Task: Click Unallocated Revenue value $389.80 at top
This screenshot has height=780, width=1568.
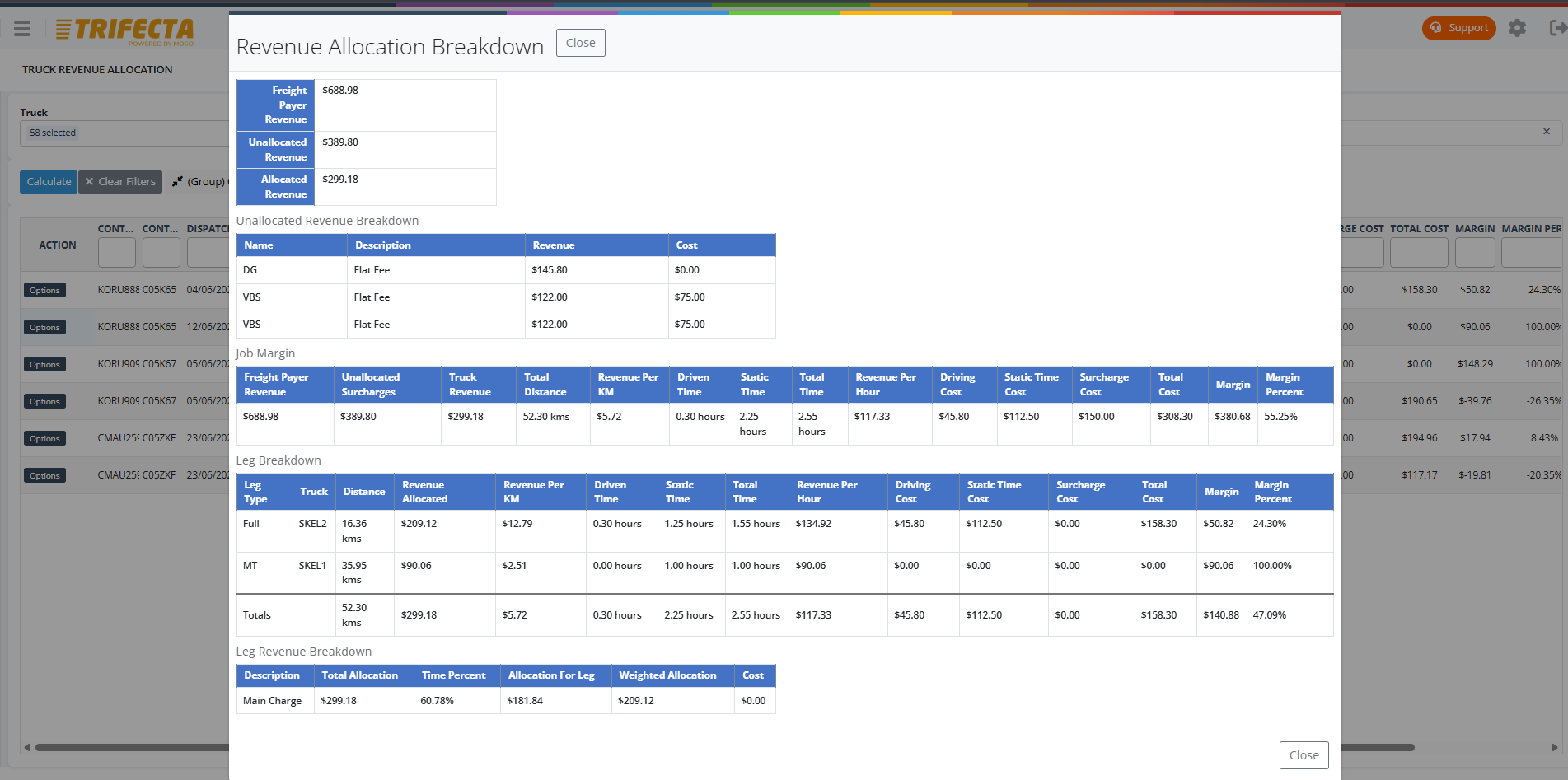Action: tap(340, 142)
